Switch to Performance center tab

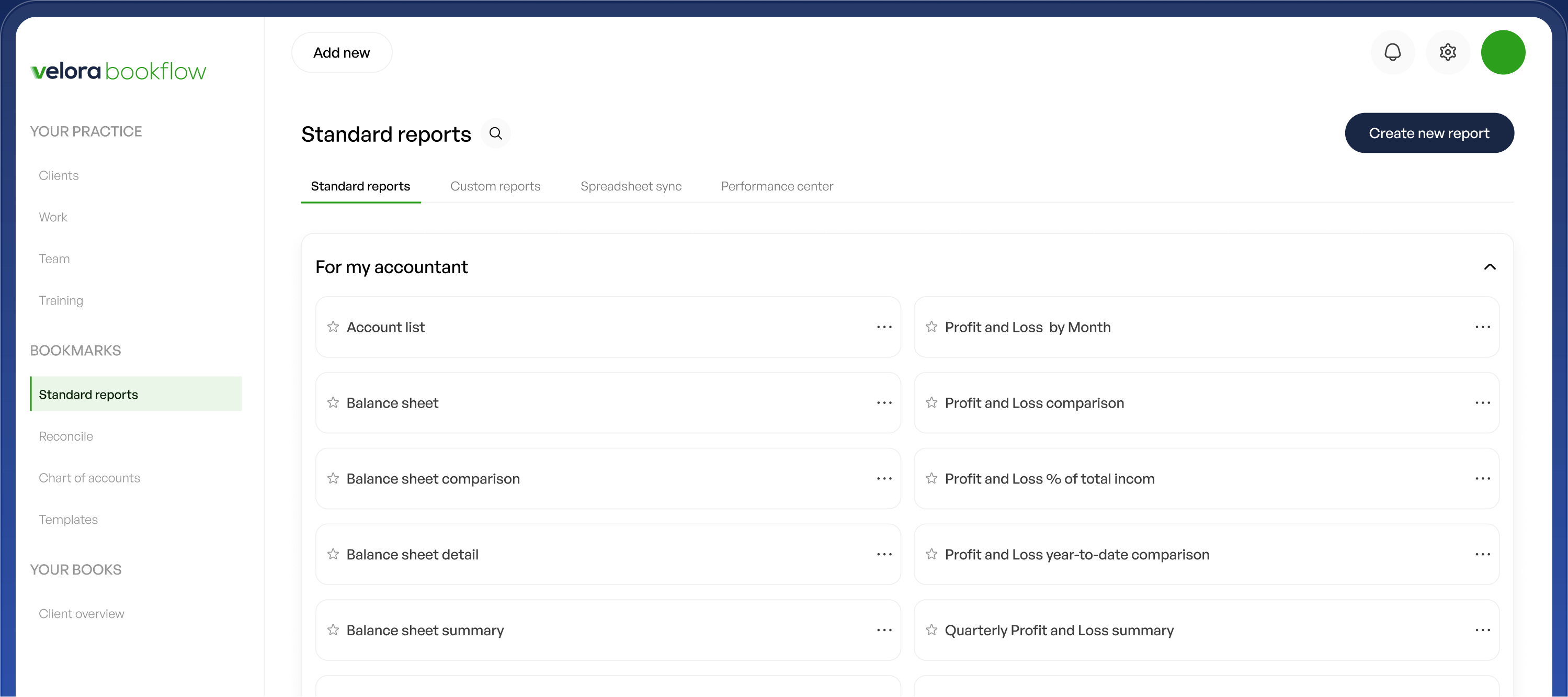[777, 186]
